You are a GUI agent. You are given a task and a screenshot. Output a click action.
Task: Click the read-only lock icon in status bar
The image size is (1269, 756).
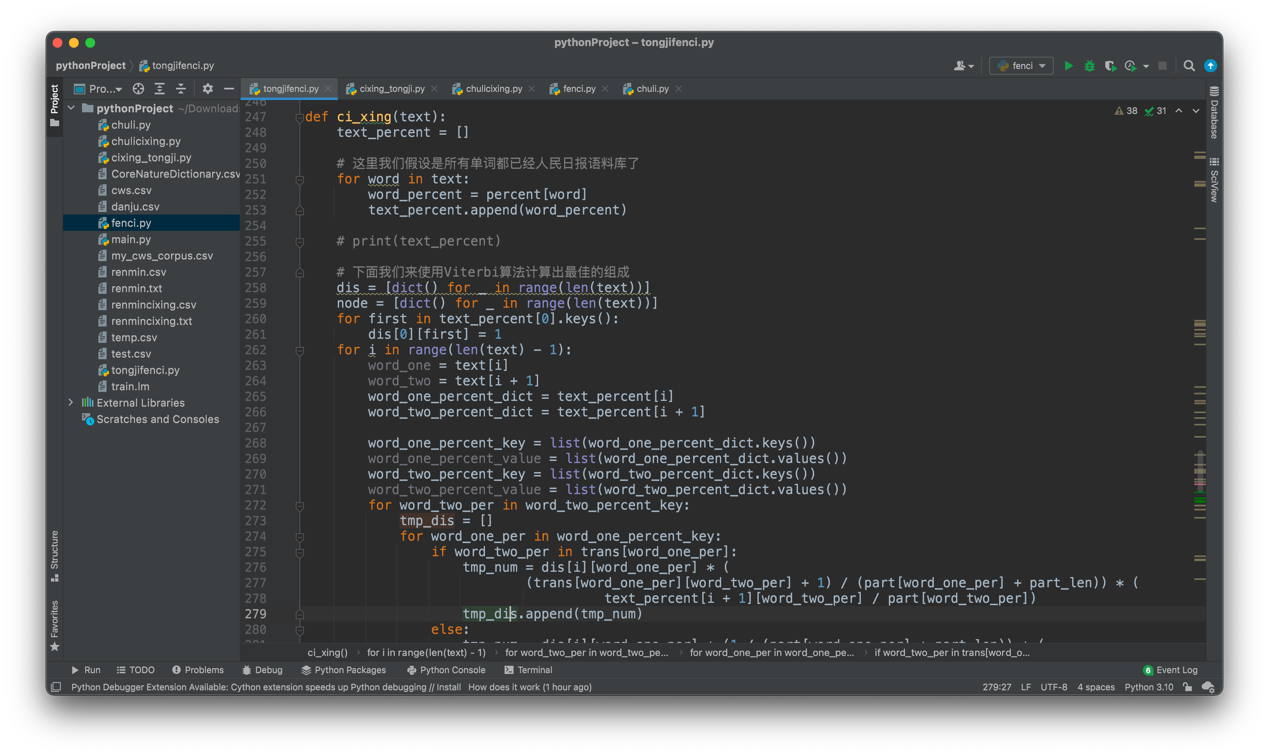pos(1187,687)
